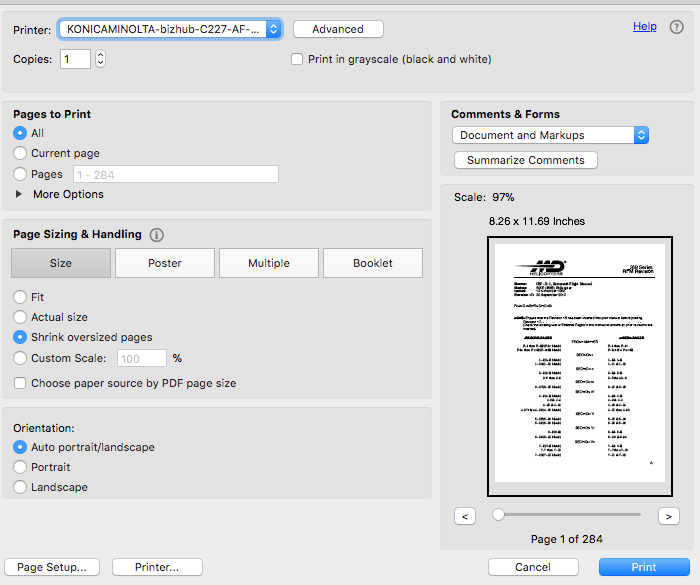Select Portrait orientation
The height and width of the screenshot is (585, 700).
[x=20, y=467]
